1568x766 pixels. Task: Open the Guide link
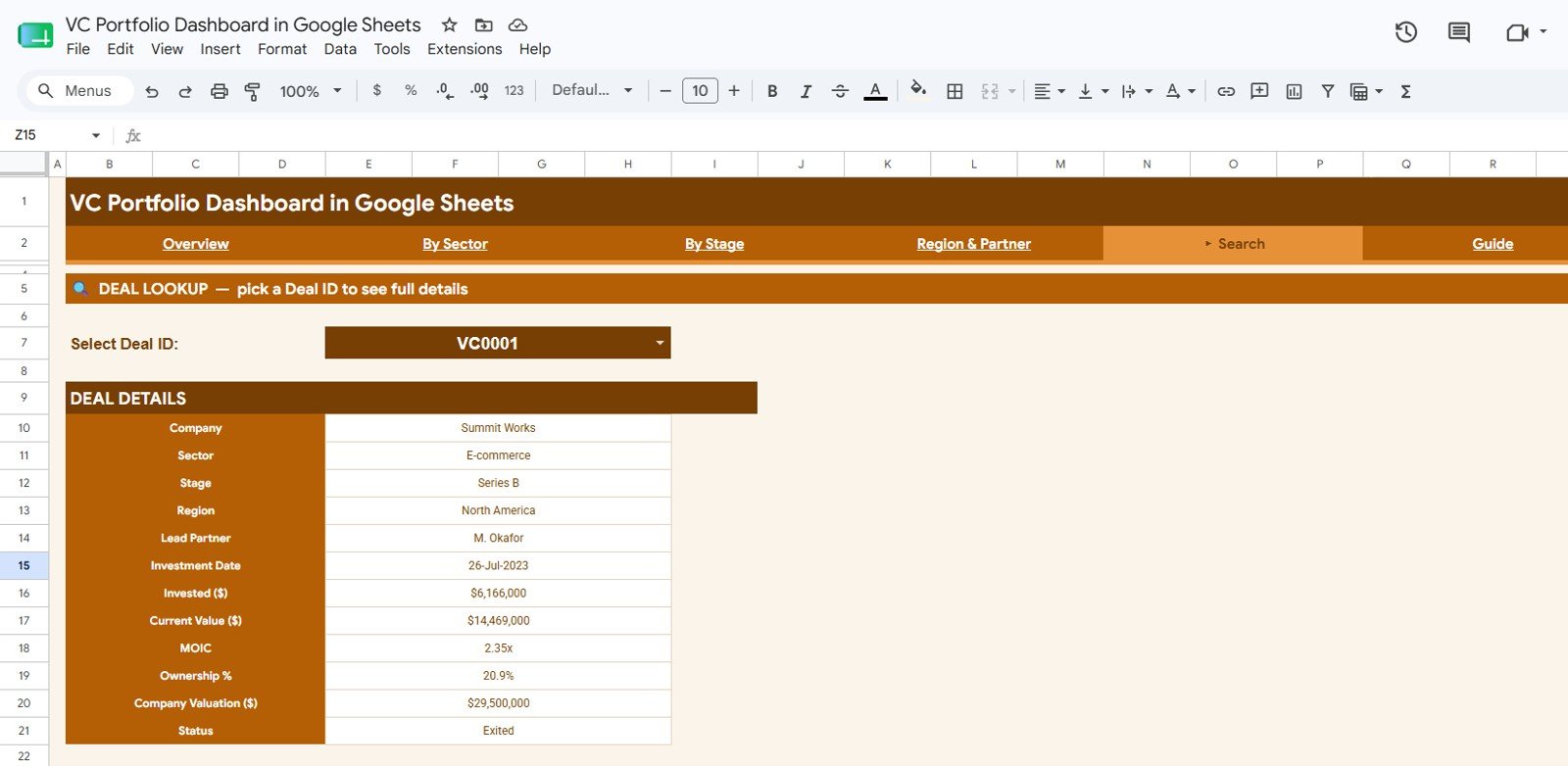(1493, 244)
